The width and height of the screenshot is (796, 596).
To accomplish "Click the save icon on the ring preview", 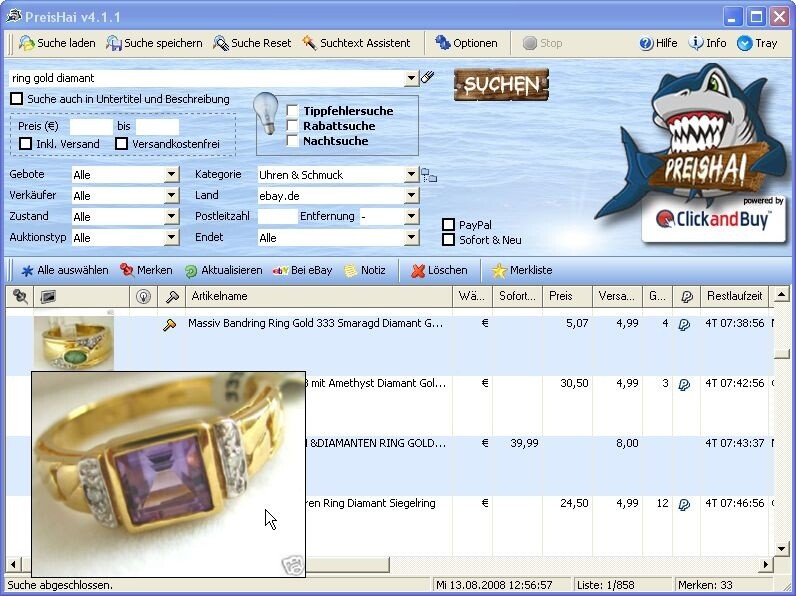I will (x=292, y=565).
